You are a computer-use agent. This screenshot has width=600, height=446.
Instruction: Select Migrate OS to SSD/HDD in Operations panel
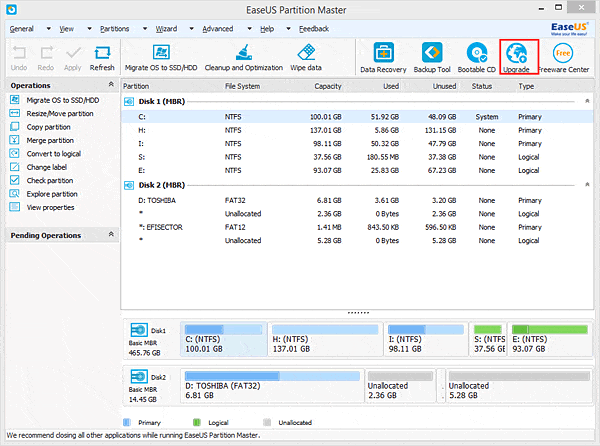(62, 100)
